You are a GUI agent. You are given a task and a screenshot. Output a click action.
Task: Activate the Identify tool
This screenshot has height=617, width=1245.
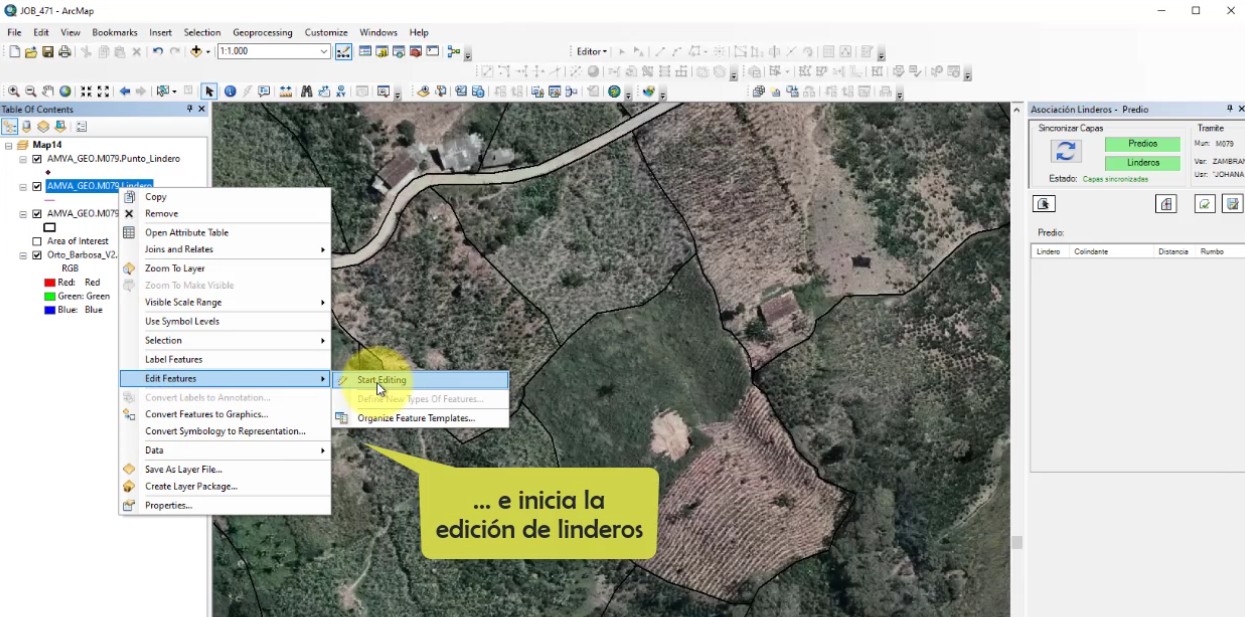pyautogui.click(x=230, y=91)
